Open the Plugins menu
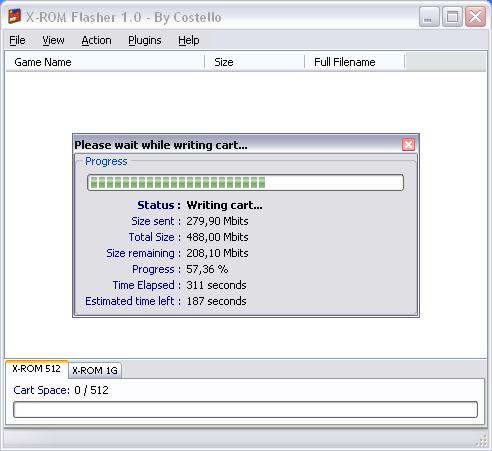This screenshot has width=492, height=451. (145, 40)
